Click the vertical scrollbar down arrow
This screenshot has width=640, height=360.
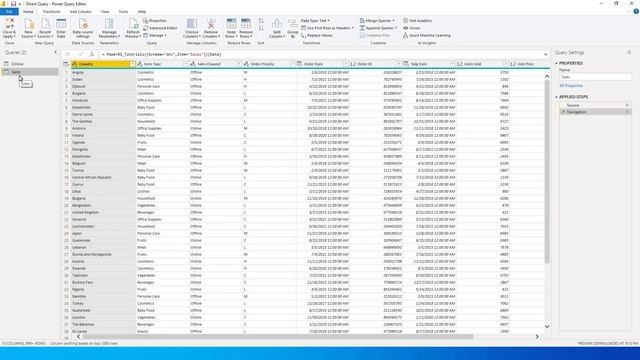point(547,327)
